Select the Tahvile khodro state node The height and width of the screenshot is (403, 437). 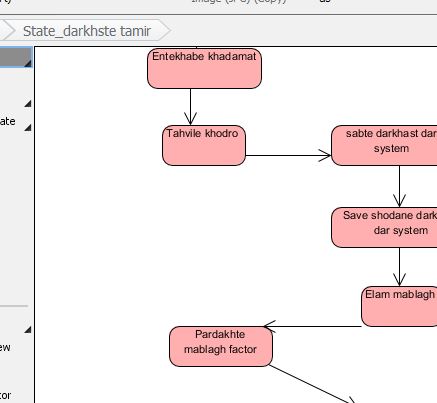click(204, 145)
